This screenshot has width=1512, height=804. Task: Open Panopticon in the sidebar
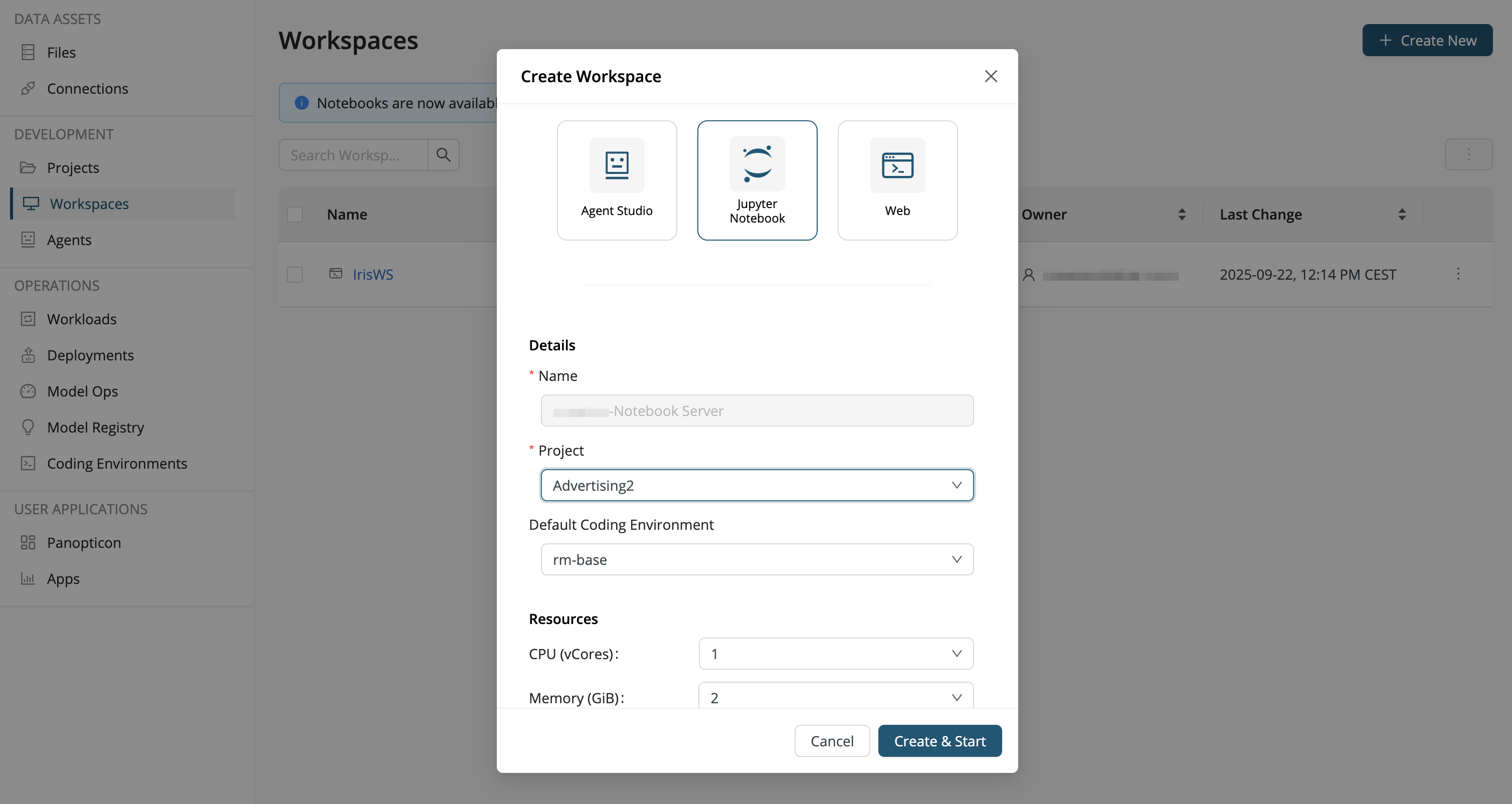(83, 542)
